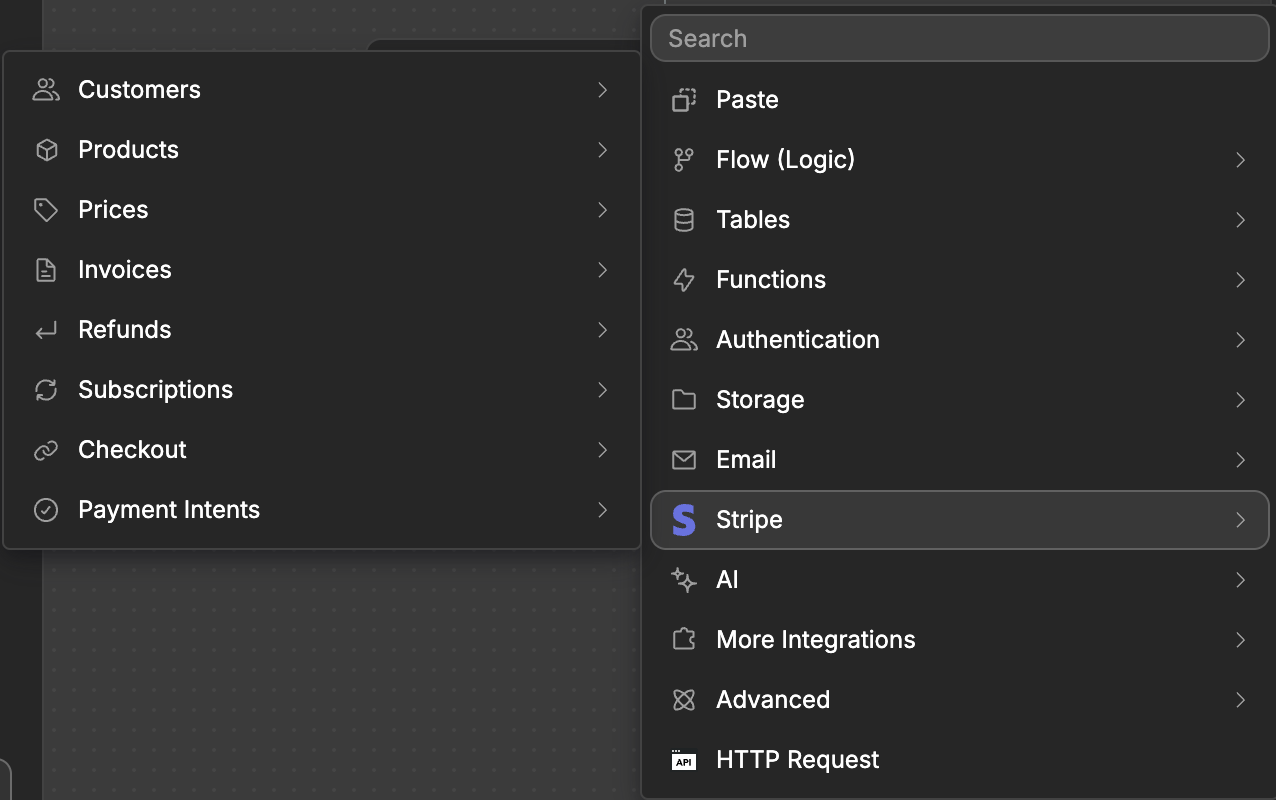Screen dimensions: 1276x800
Task: Expand the Tables chevron arrow
Action: tap(1241, 220)
